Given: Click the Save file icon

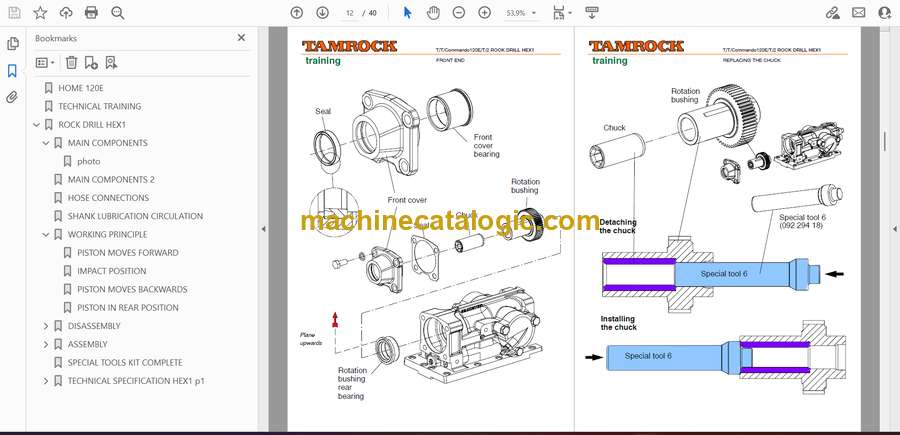Looking at the screenshot, I should click(14, 13).
